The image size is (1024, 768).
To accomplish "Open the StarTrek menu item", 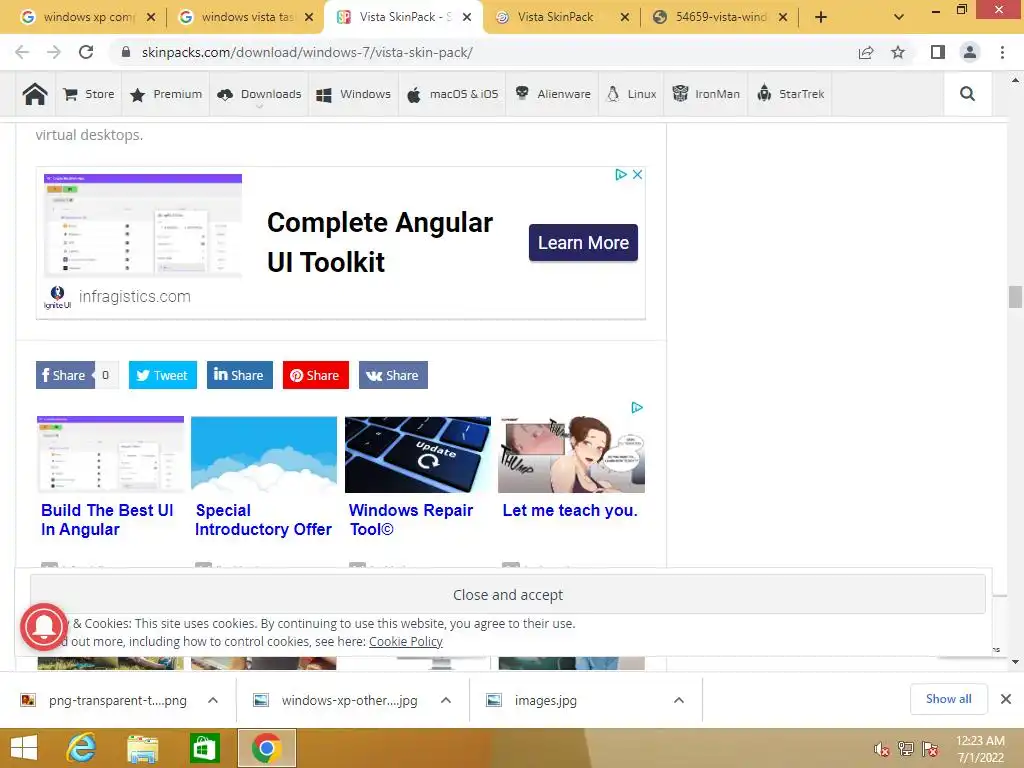I will (x=790, y=94).
